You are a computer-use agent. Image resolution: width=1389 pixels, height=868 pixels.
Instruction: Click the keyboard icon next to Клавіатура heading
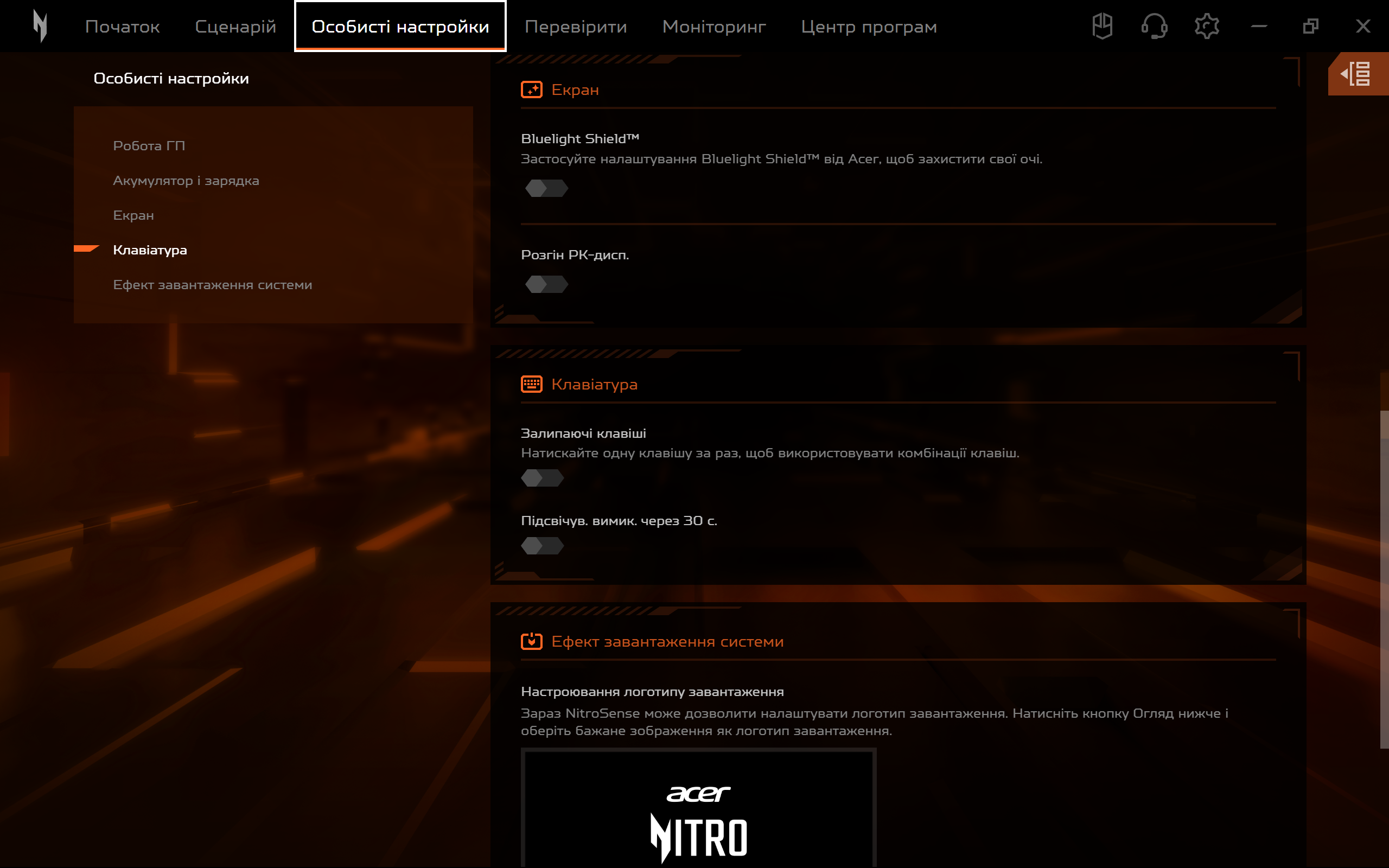pos(532,384)
